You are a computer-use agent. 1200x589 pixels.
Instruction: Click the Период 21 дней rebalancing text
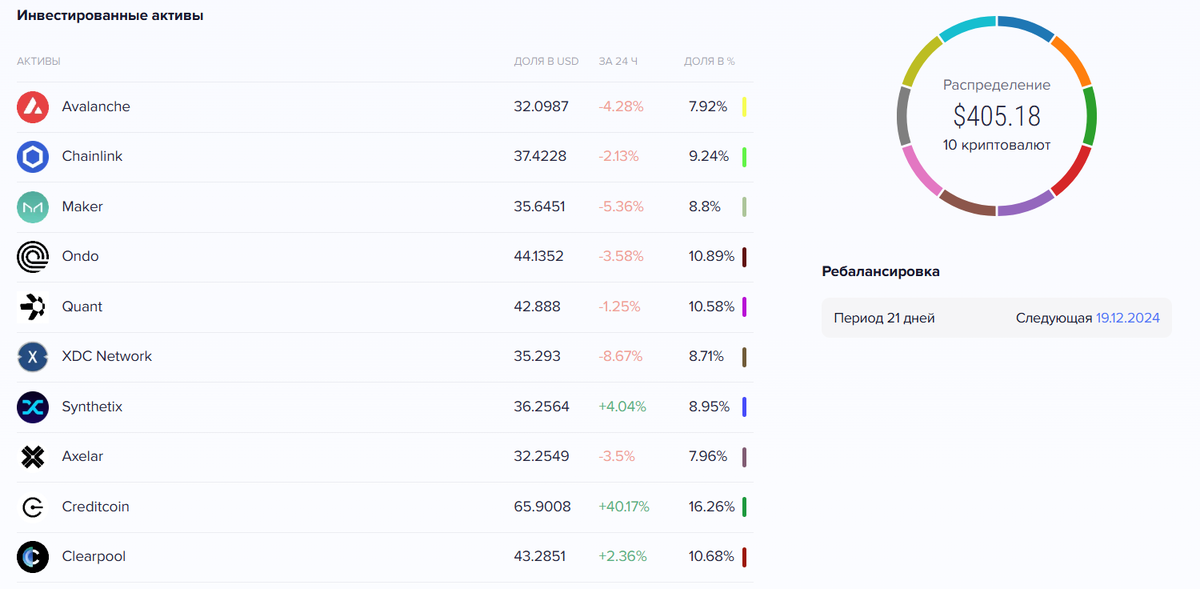click(x=884, y=318)
